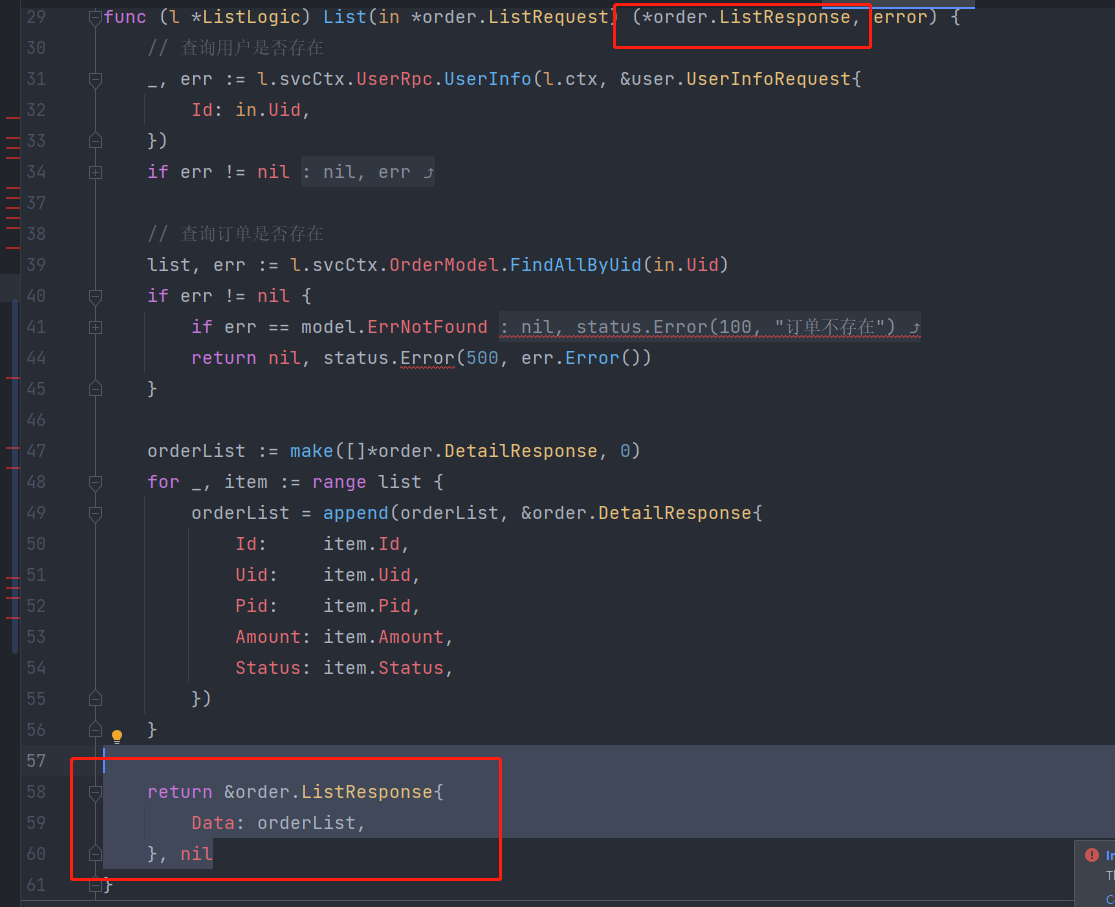
Task: Expand the folded text ': nil, err' at line 34
Action: pos(368,172)
